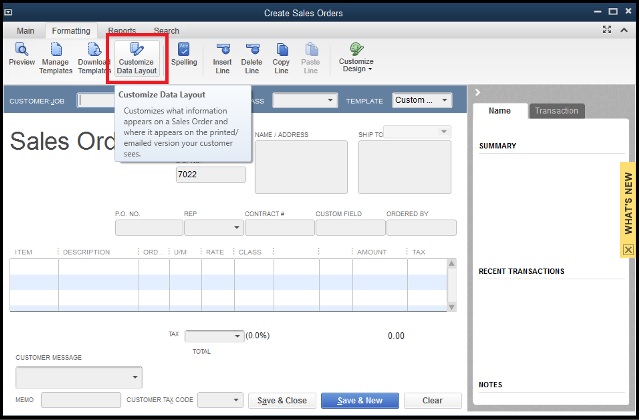Viewport: 640px width, 420px height.
Task: Click the total amount 0.00
Action: [x=396, y=336]
